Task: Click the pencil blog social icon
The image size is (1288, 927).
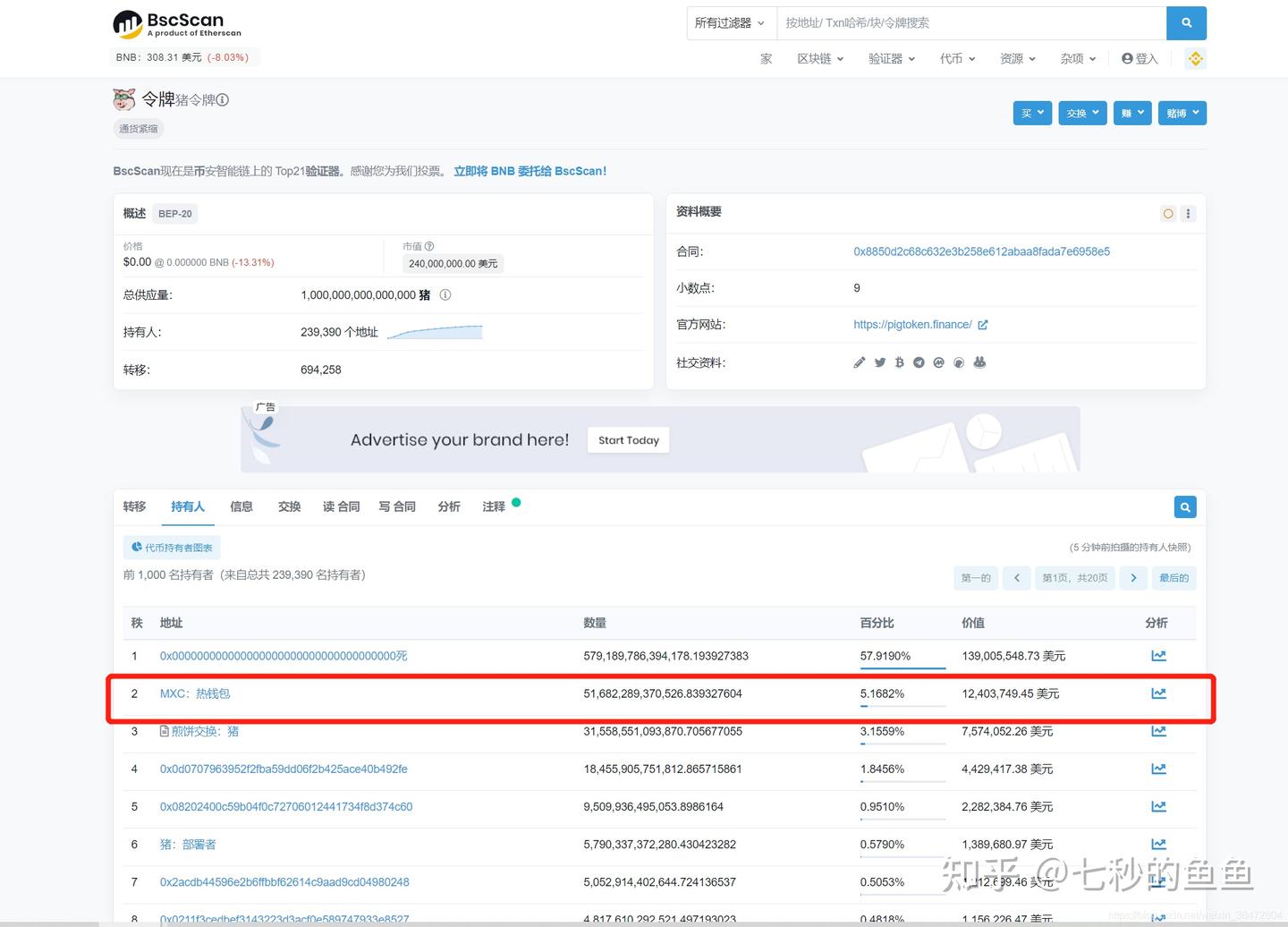Action: [860, 362]
